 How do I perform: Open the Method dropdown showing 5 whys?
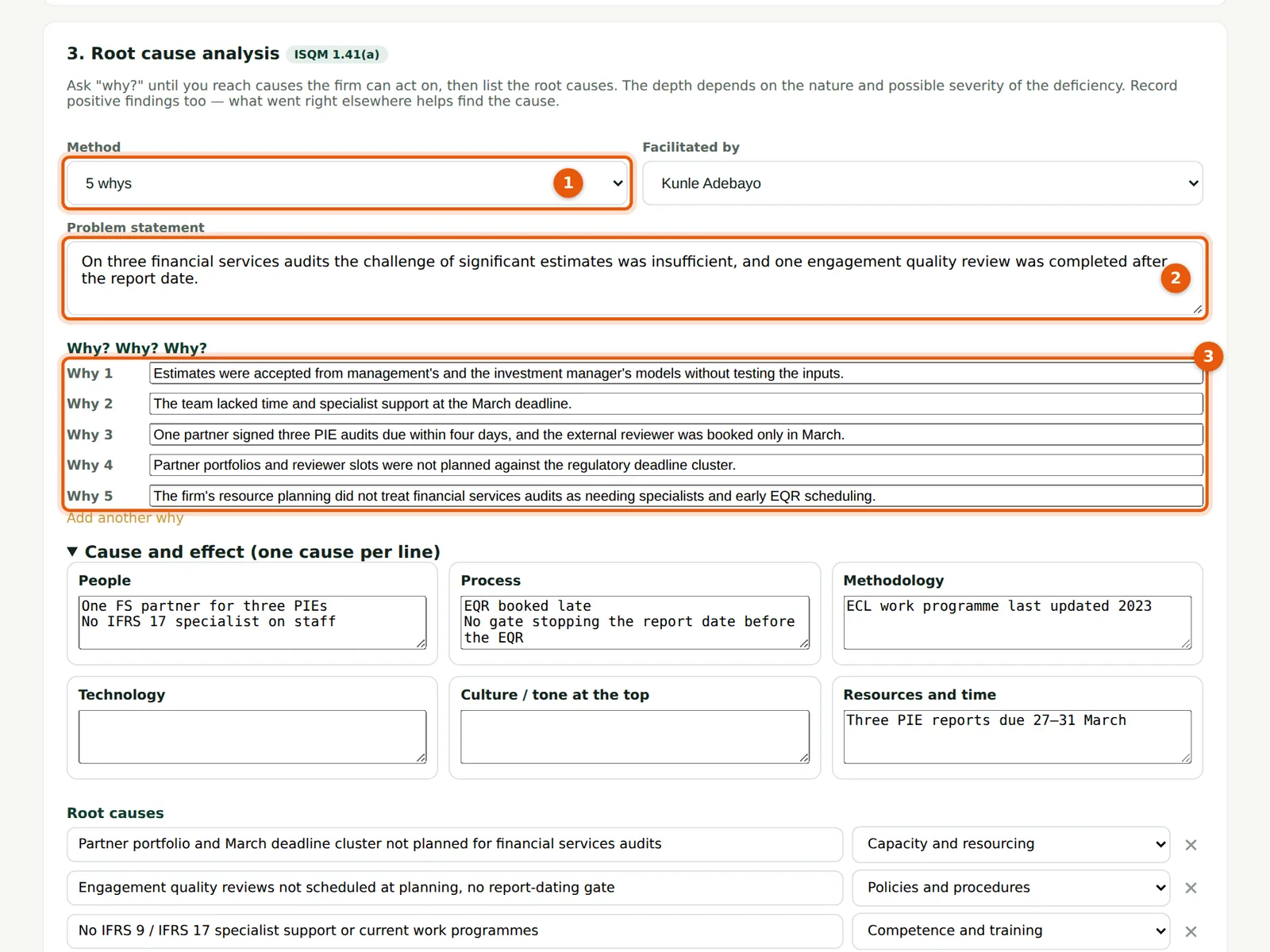coord(348,183)
